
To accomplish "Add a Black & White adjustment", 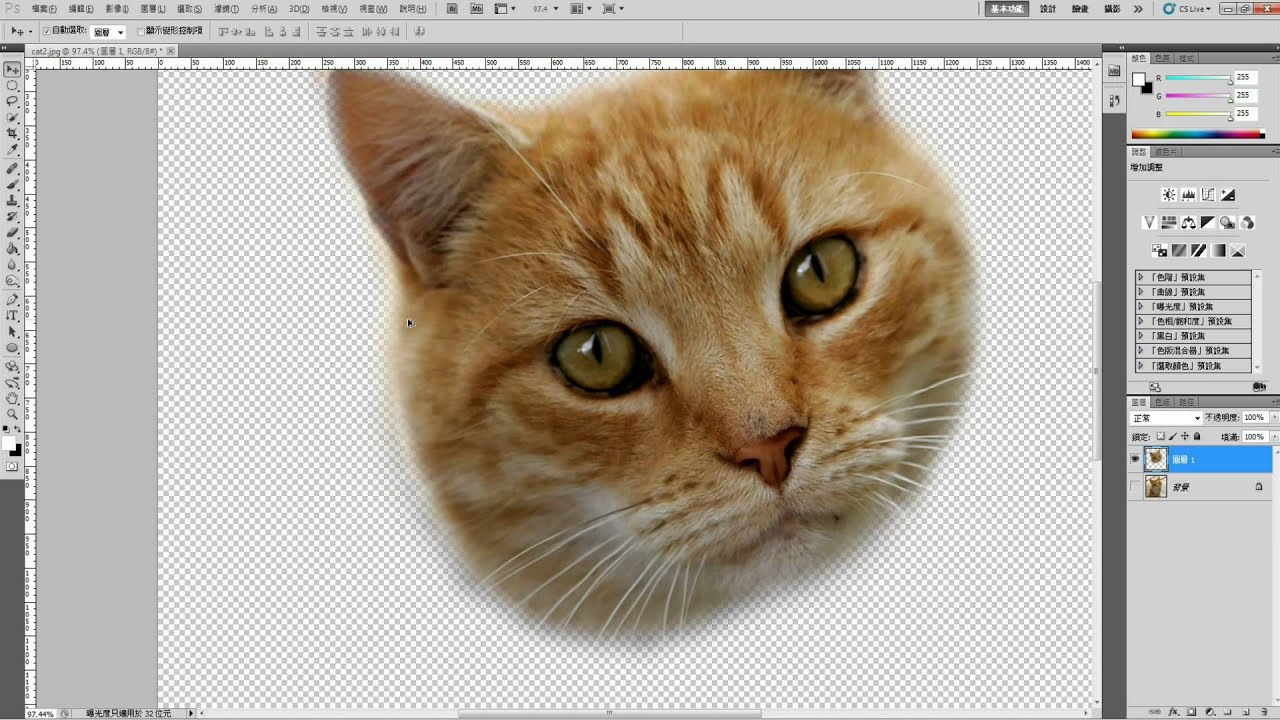I will pyautogui.click(x=1208, y=222).
